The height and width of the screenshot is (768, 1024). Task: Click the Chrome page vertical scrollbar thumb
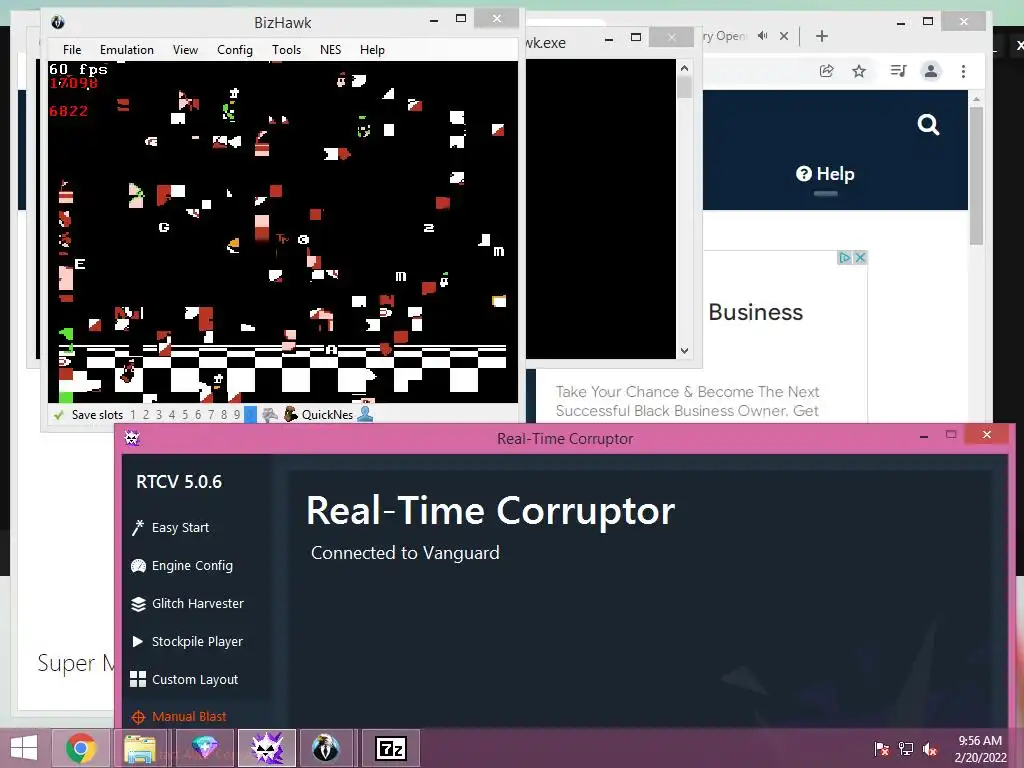pos(976,176)
